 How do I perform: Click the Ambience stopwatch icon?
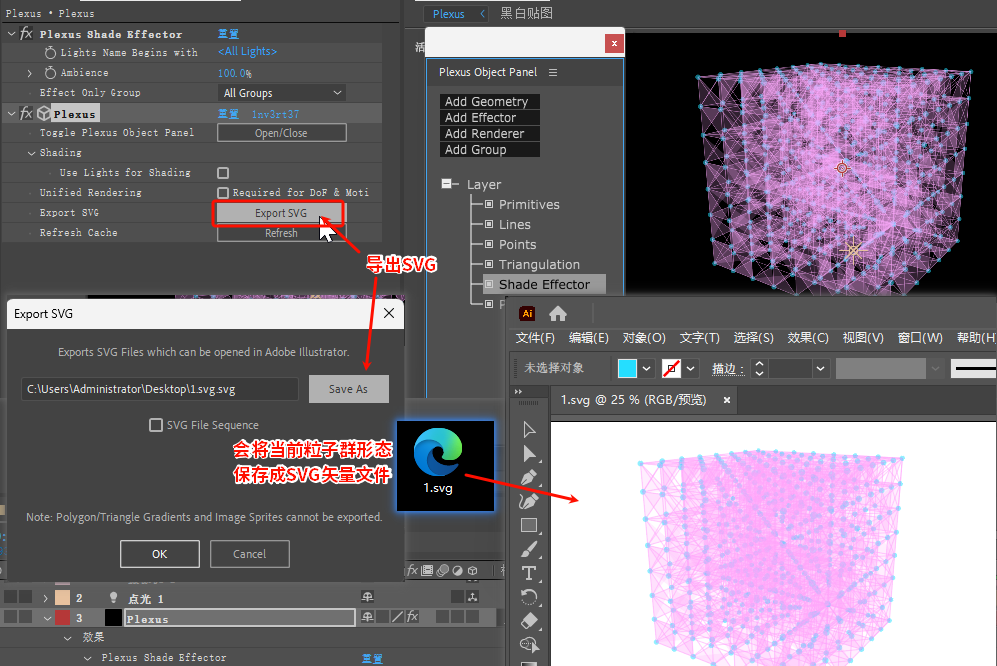50,73
